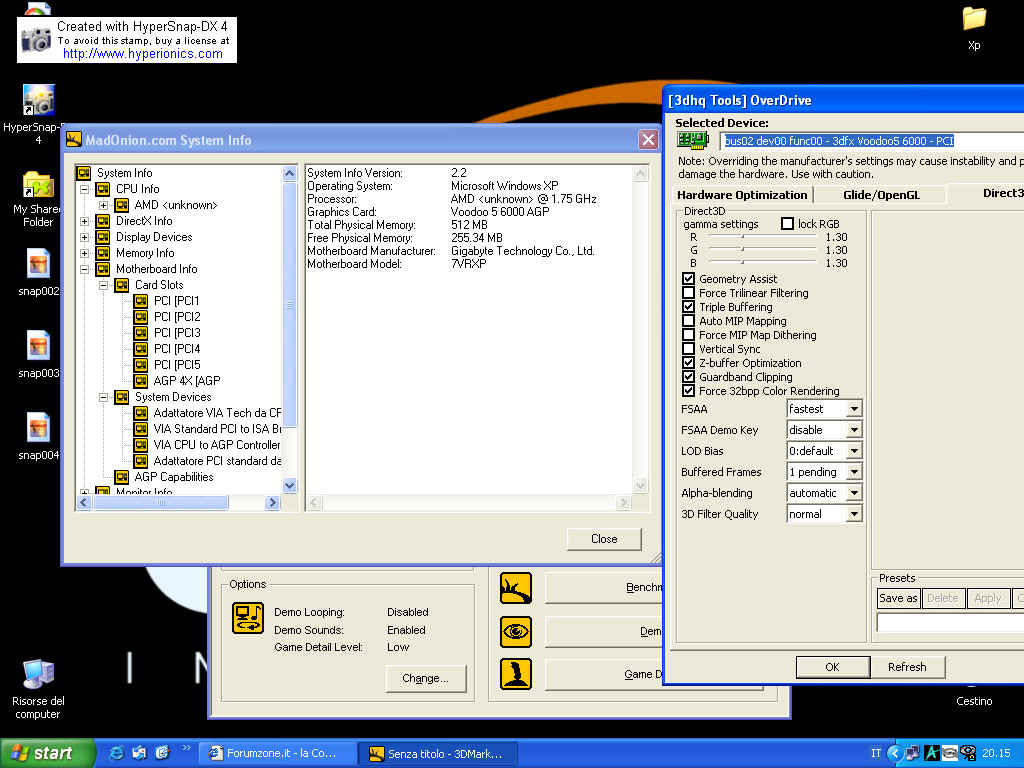Switch to Hardware Optimization tab
The image size is (1024, 768).
741,194
